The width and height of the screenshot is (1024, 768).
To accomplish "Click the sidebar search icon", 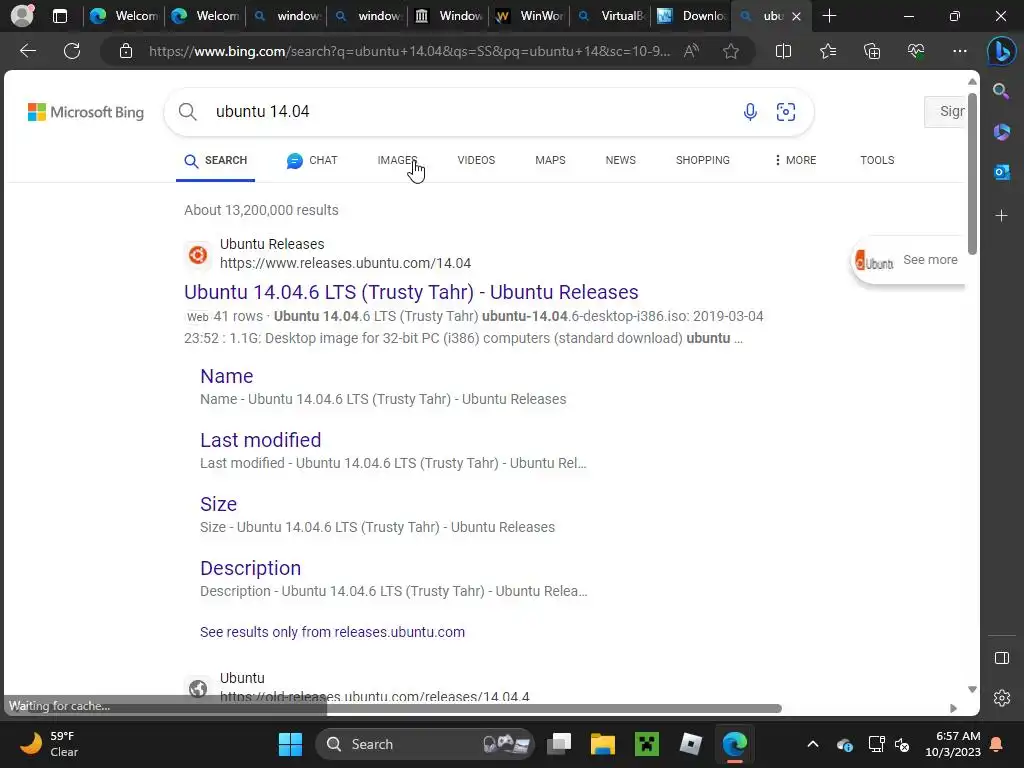I will (1001, 91).
